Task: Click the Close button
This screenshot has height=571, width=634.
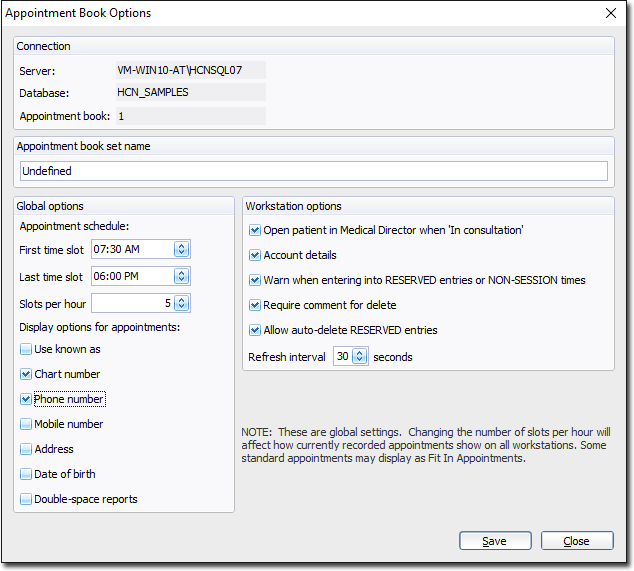Action: [x=576, y=541]
